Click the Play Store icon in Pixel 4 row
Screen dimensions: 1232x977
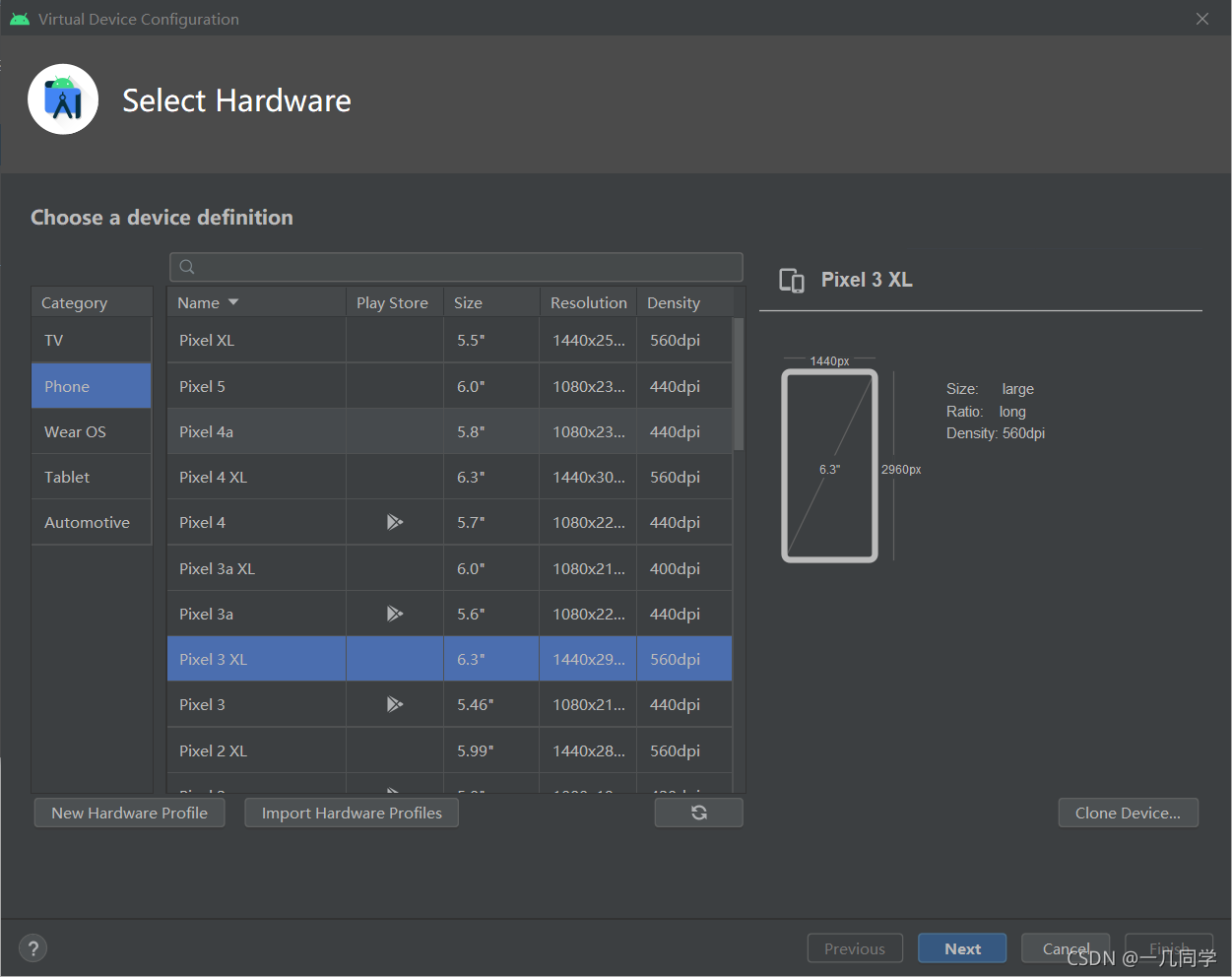pos(395,522)
